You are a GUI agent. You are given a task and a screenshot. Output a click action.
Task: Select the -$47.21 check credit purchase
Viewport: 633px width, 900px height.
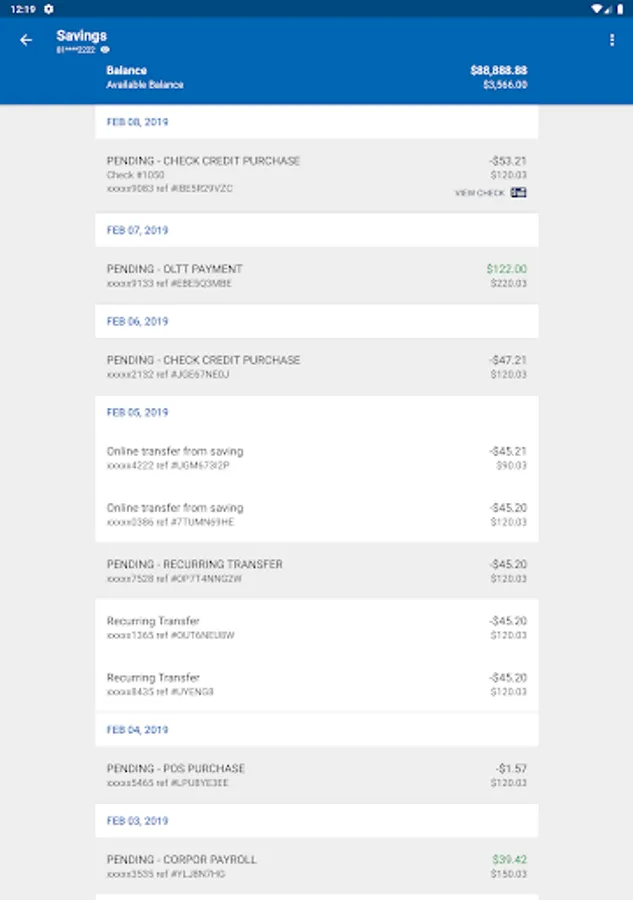click(x=316, y=367)
